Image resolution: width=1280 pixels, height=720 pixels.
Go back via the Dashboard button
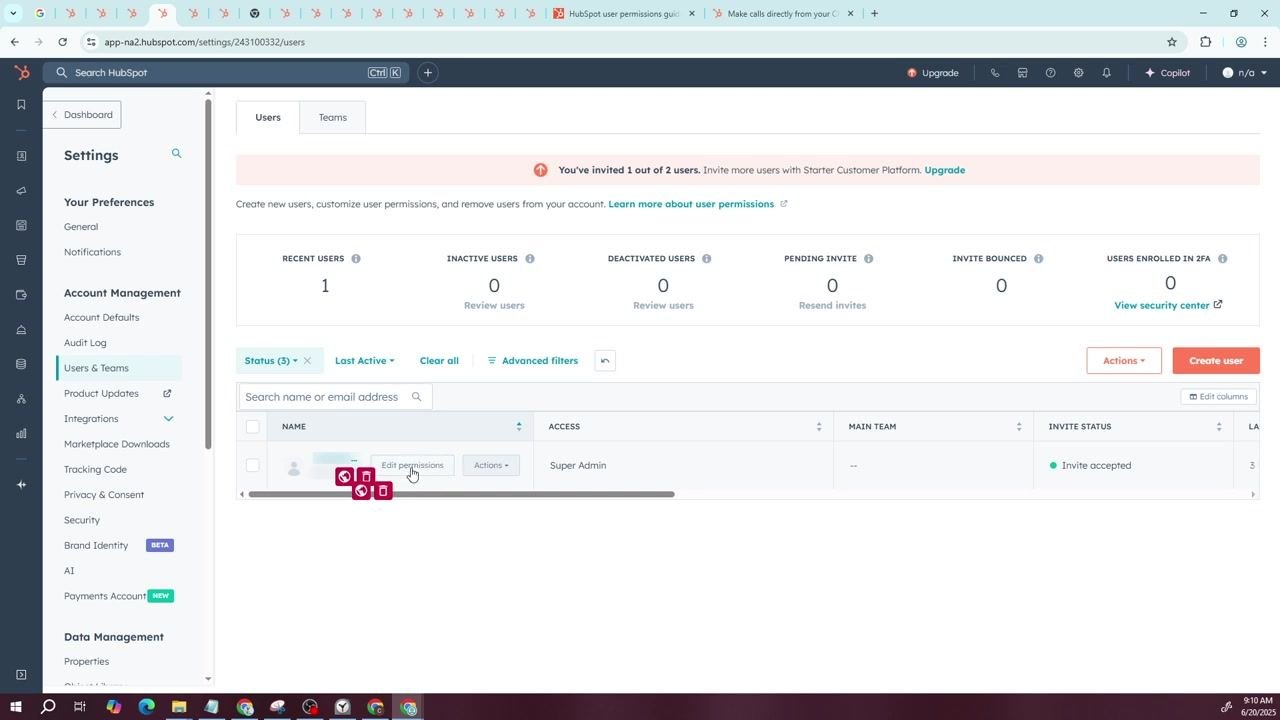[x=82, y=115]
